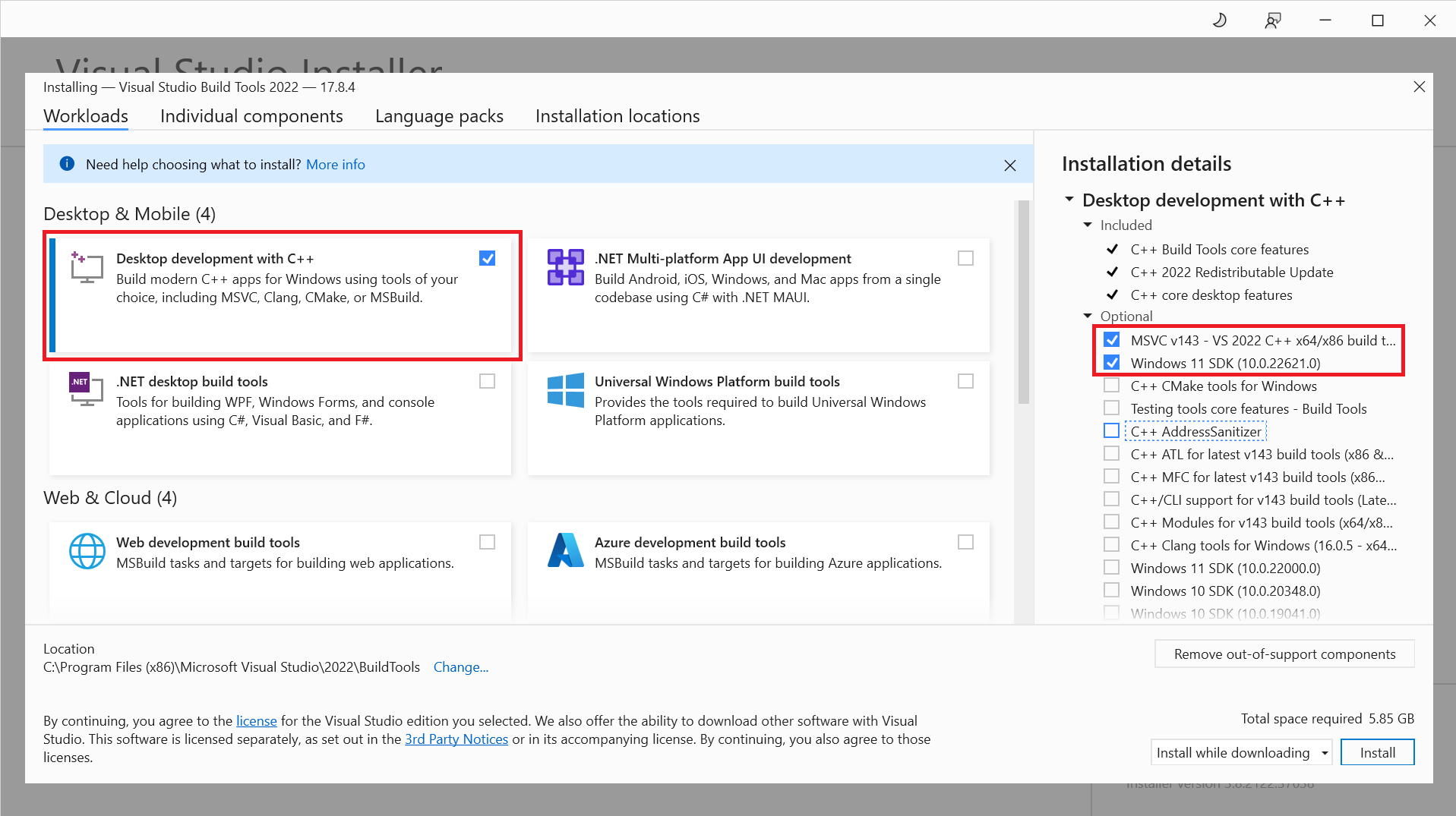Open the Install while downloading dropdown

tap(1242, 752)
